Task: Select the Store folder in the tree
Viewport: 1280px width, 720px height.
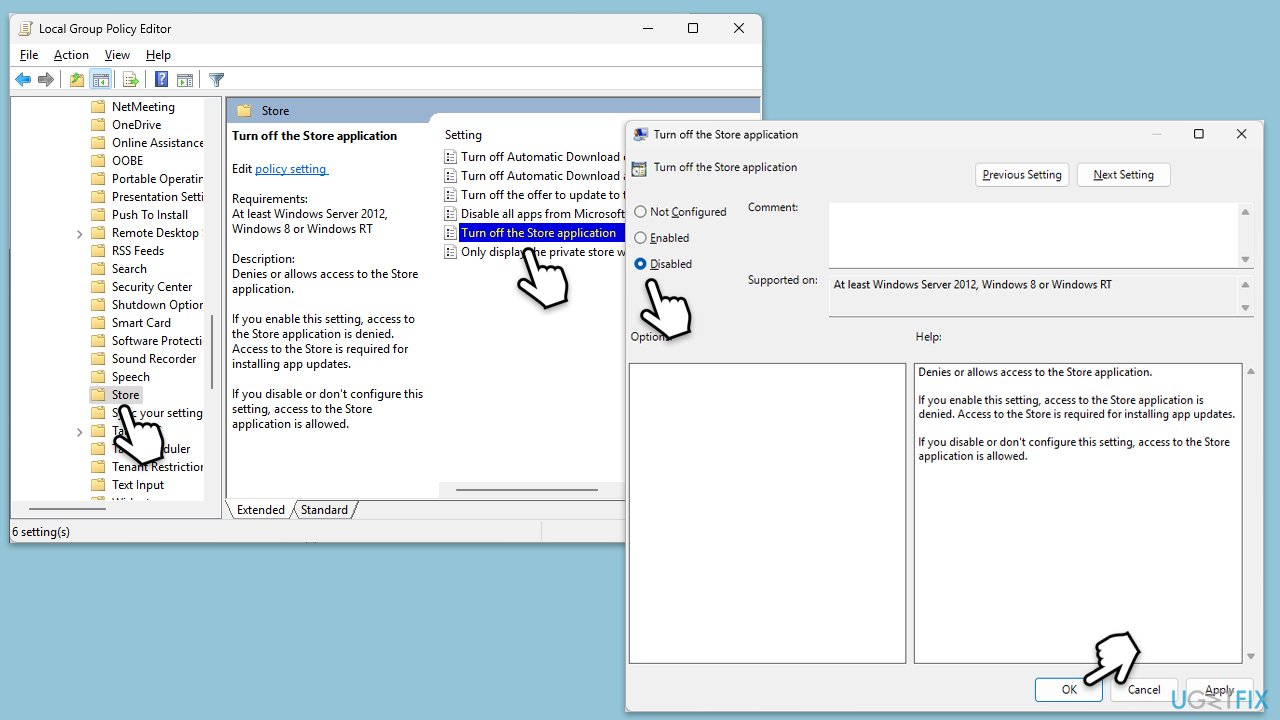Action: [x=125, y=395]
